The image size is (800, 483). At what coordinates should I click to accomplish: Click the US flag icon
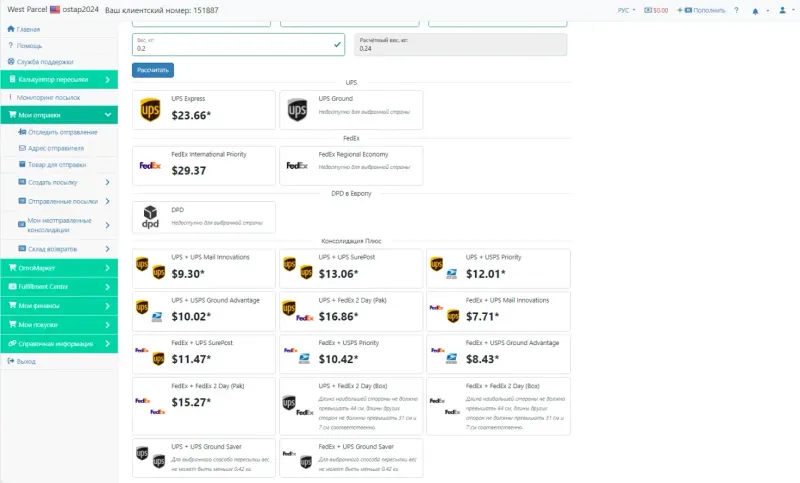(x=55, y=10)
